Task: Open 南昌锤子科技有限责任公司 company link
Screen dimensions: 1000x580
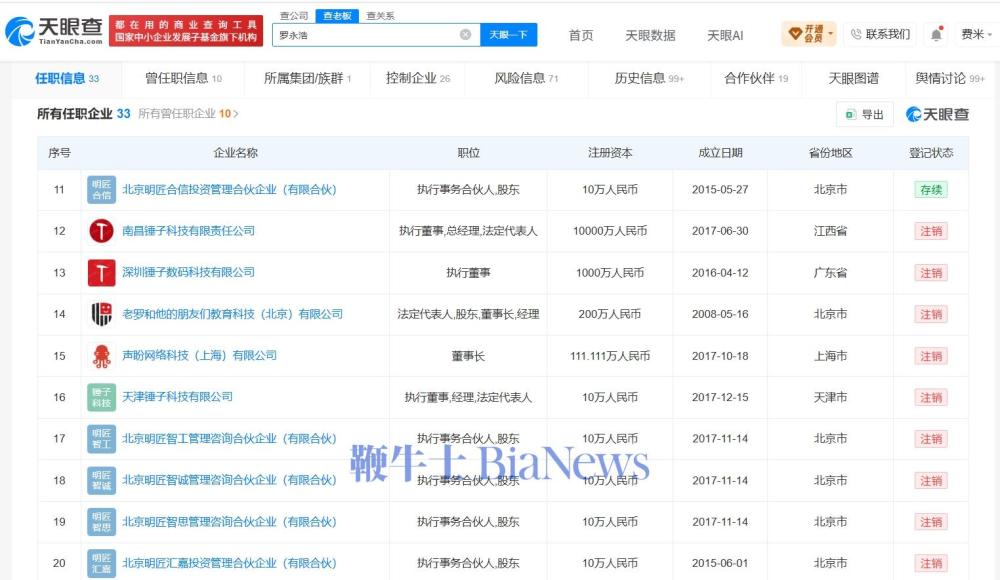Action: (188, 231)
